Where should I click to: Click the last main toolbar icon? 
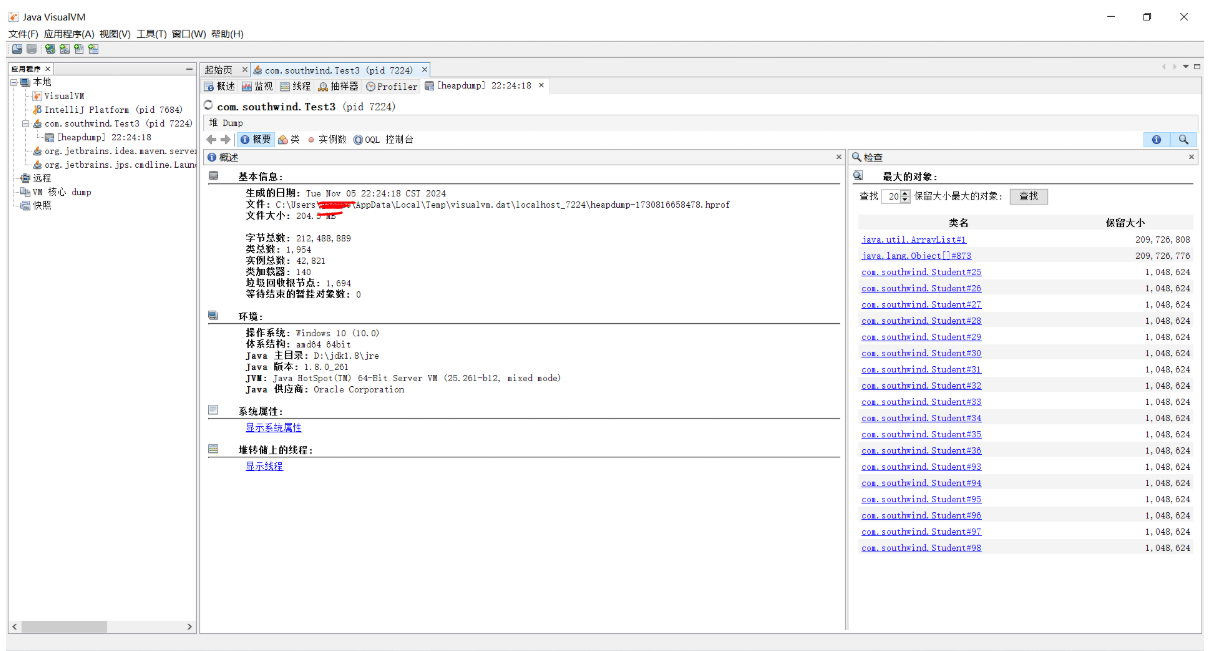(94, 49)
